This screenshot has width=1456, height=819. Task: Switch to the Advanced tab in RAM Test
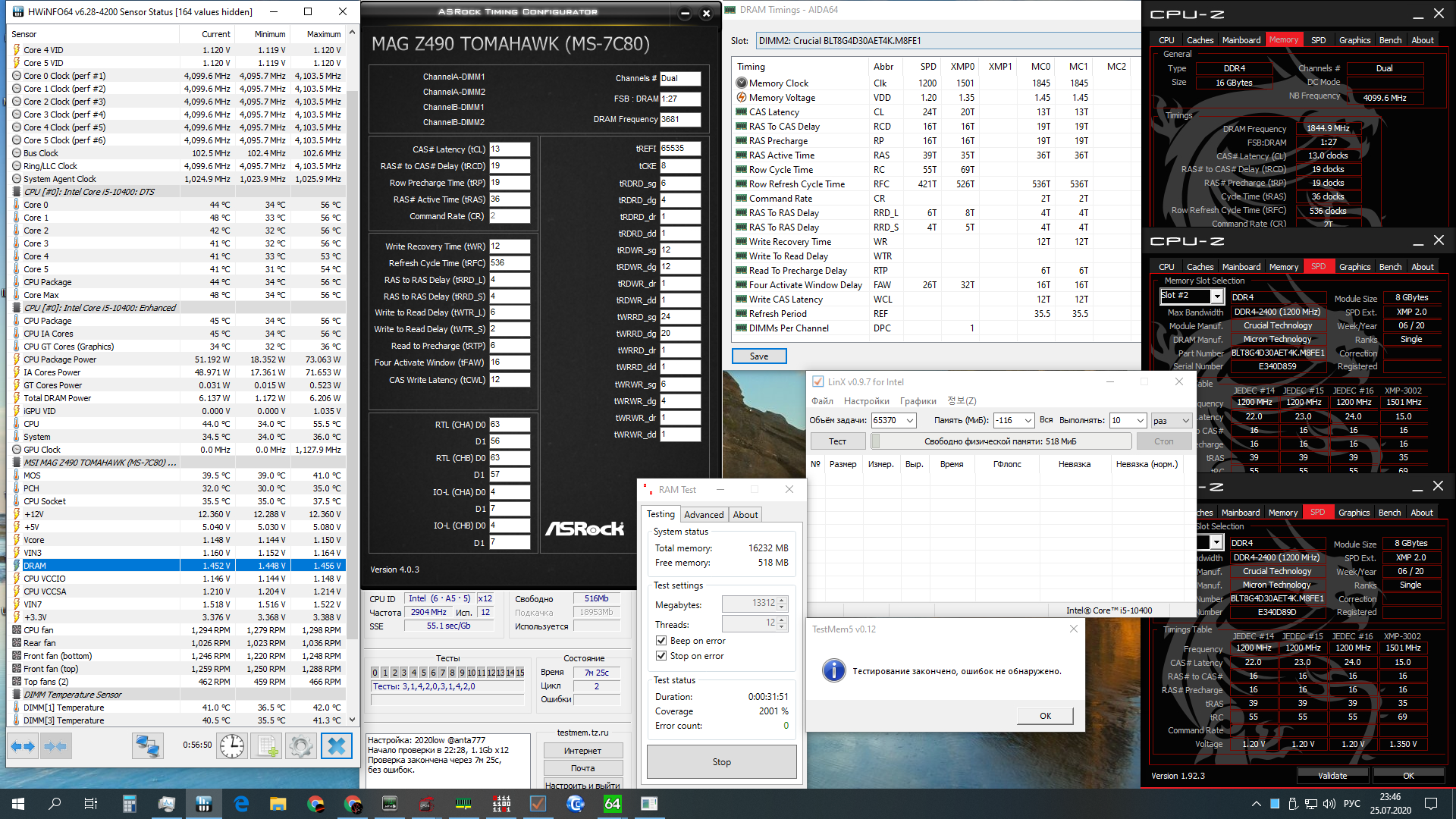(x=703, y=514)
